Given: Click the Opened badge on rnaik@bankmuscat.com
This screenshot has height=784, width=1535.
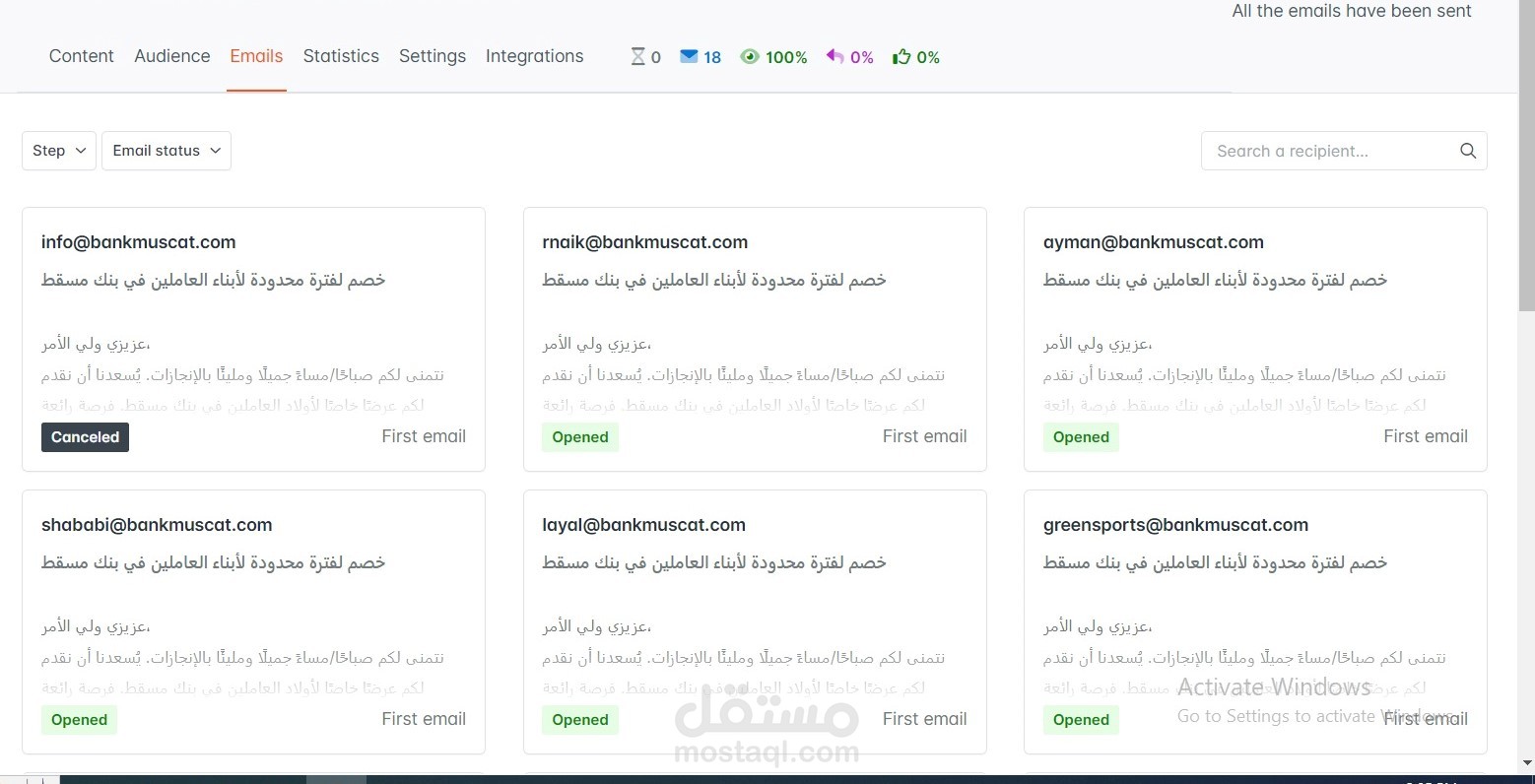Looking at the screenshot, I should click(x=580, y=437).
